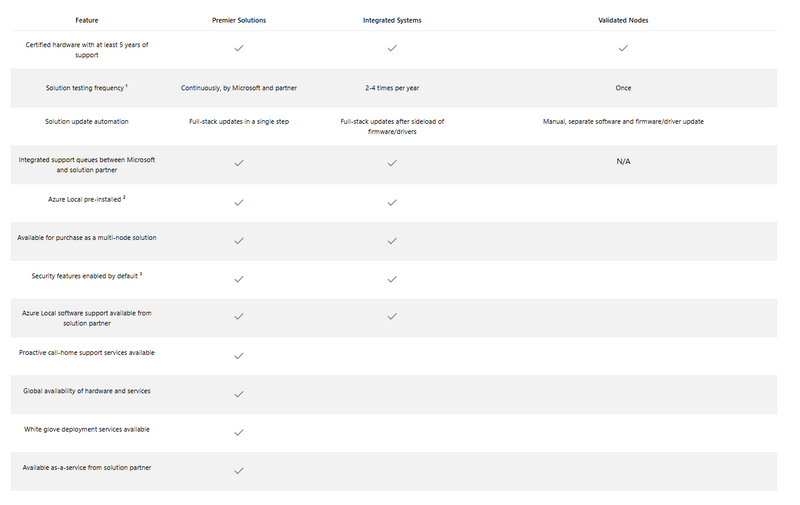The image size is (800, 505).
Task: Click the Integrated Systems checkmark for multi-node solution
Action: [x=392, y=241]
